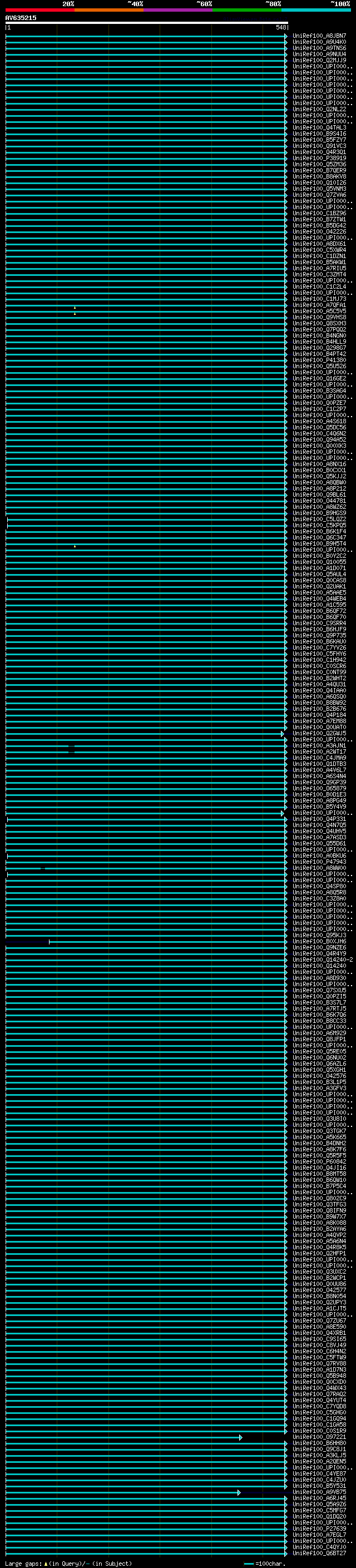This screenshot has height=1568, width=356.
Task: Select subject label UniRef100_A1D071
Action: click(319, 568)
